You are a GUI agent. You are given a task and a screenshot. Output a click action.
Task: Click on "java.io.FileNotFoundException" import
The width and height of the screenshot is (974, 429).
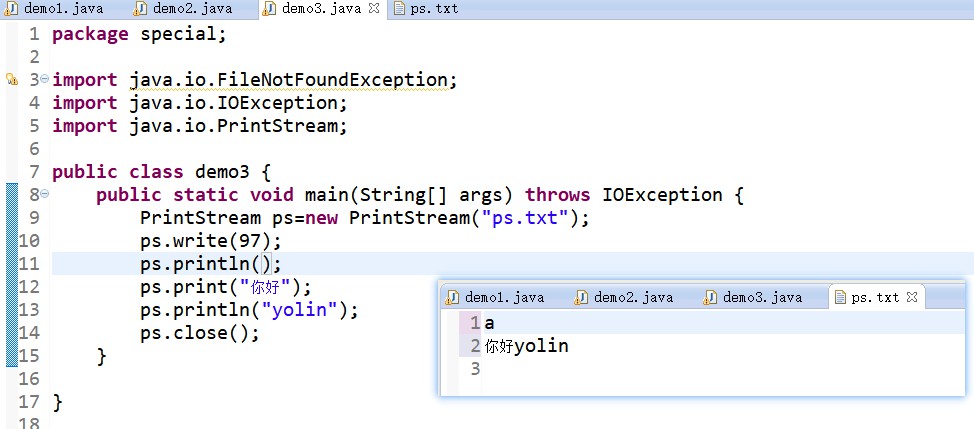tap(289, 80)
